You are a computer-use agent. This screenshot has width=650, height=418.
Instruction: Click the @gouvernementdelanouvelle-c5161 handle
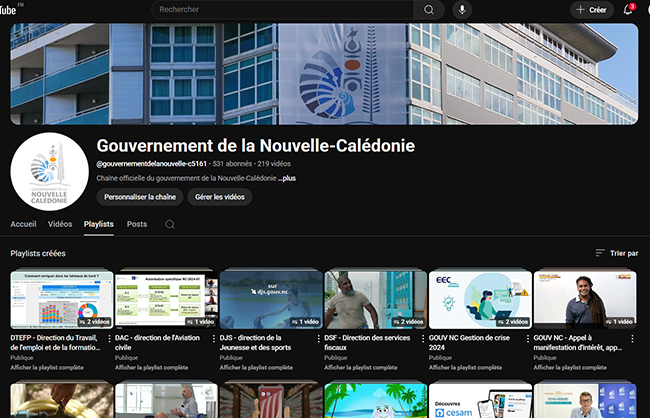[x=151, y=164]
